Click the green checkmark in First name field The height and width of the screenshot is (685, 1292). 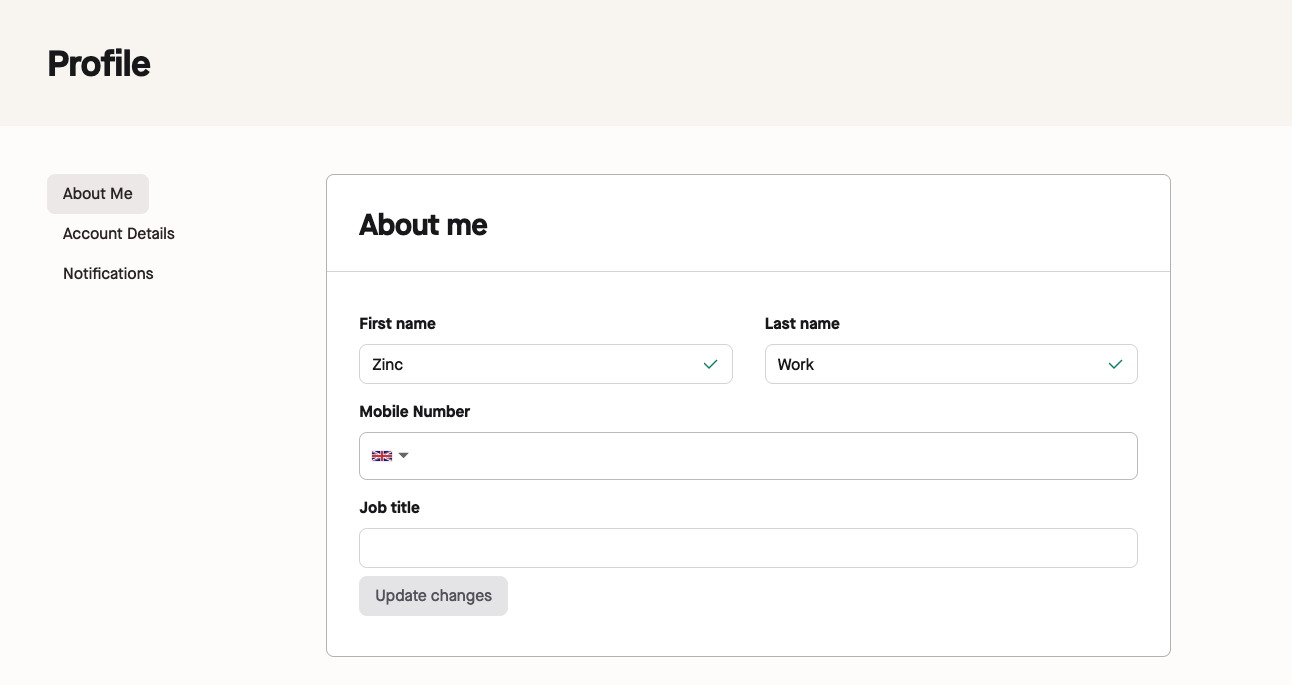710,365
